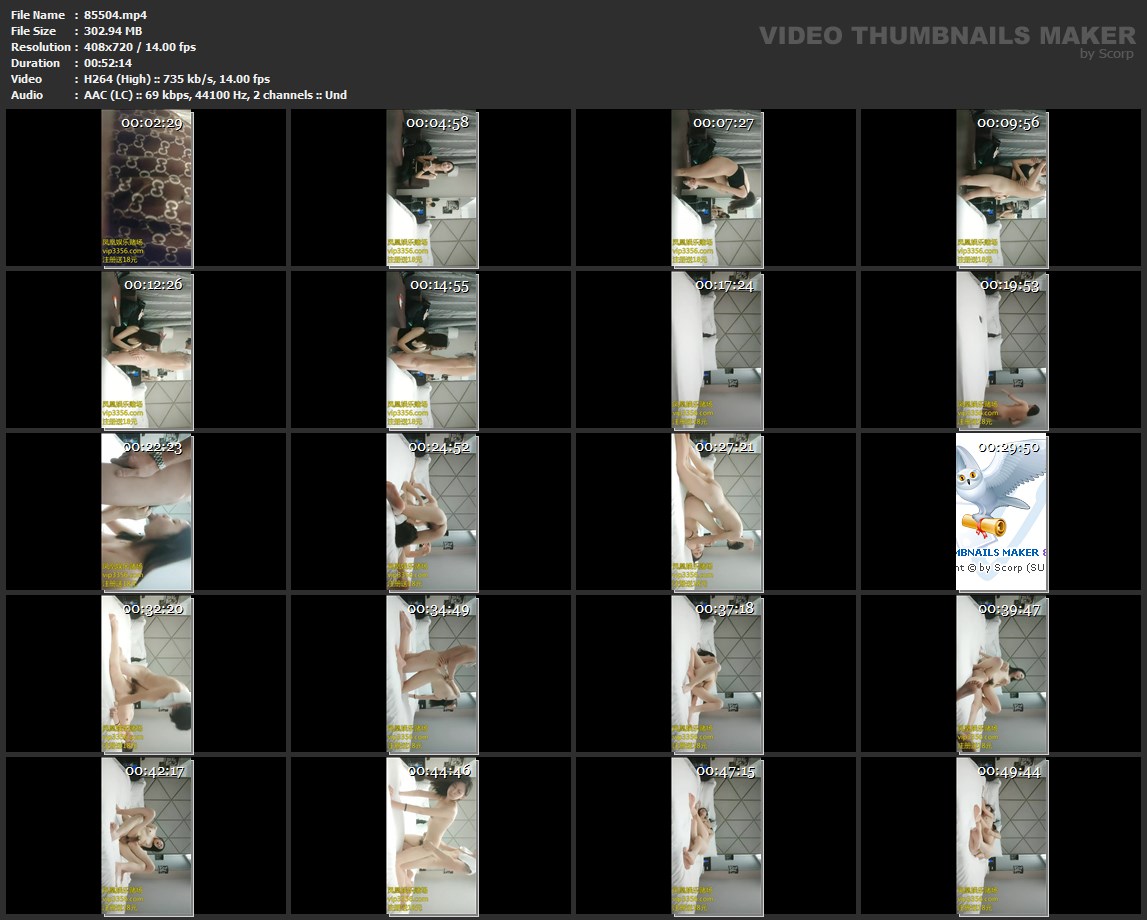Click the Video H264 (High) info line
This screenshot has width=1147, height=920.
(177, 79)
